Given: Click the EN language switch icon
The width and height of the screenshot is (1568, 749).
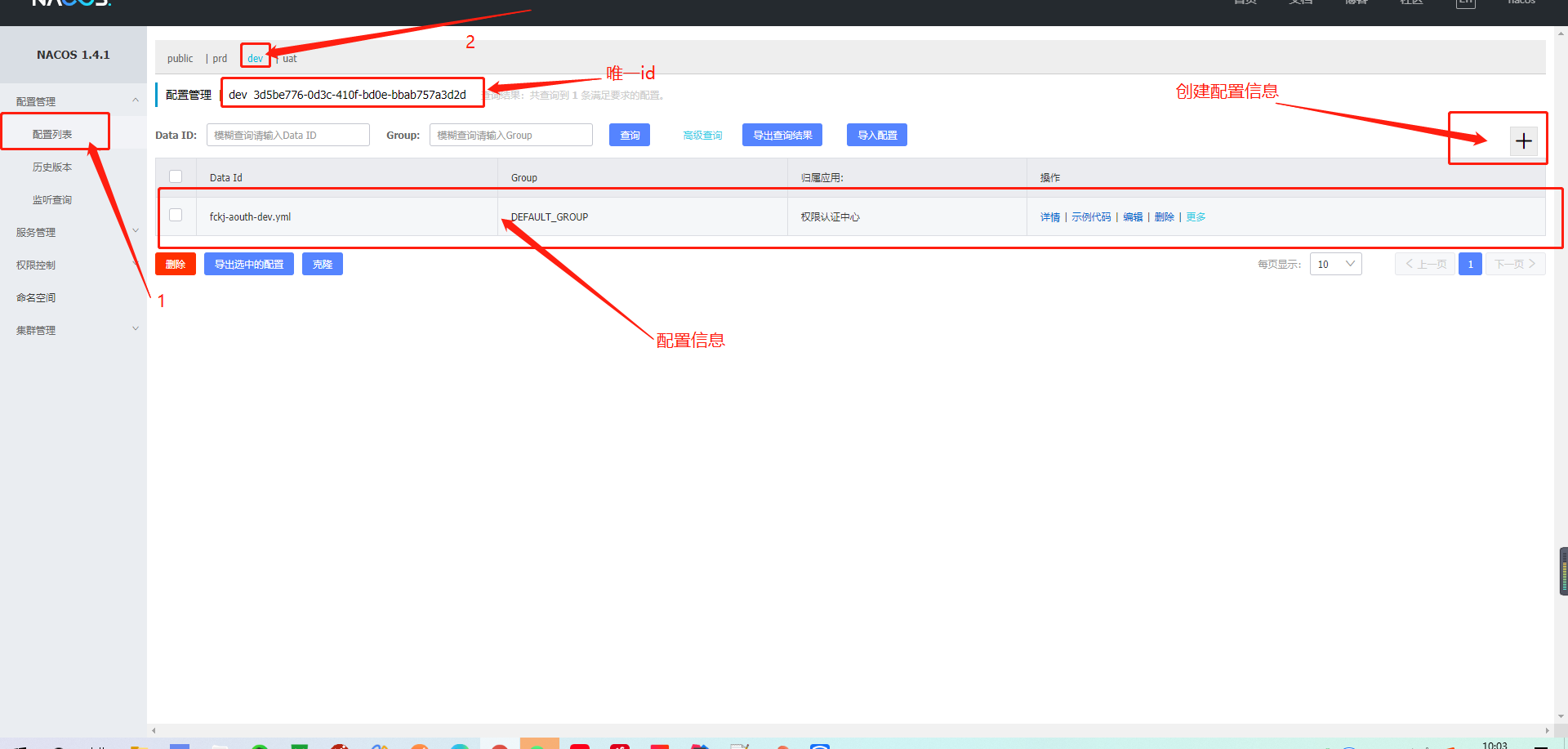Looking at the screenshot, I should 1465,4.
